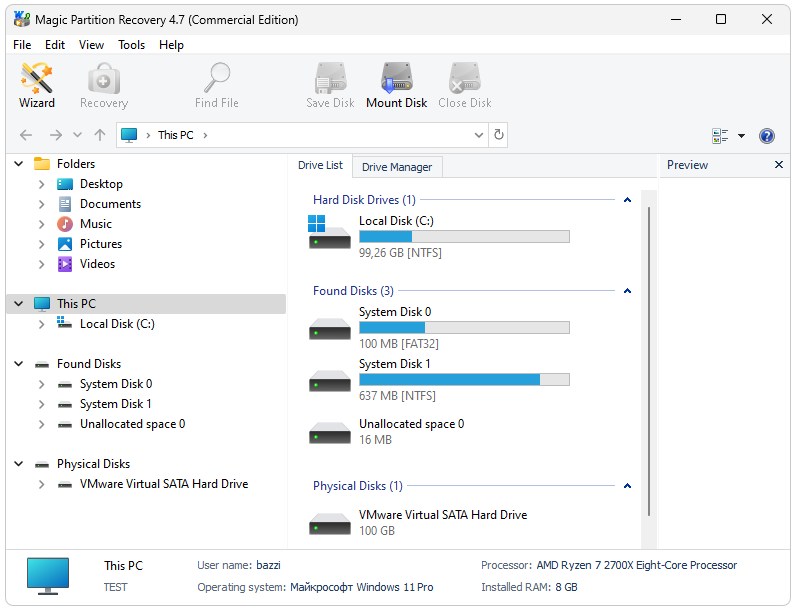Viewport: 795px width, 608px height.
Task: Click the help question mark icon
Action: pyautogui.click(x=767, y=136)
